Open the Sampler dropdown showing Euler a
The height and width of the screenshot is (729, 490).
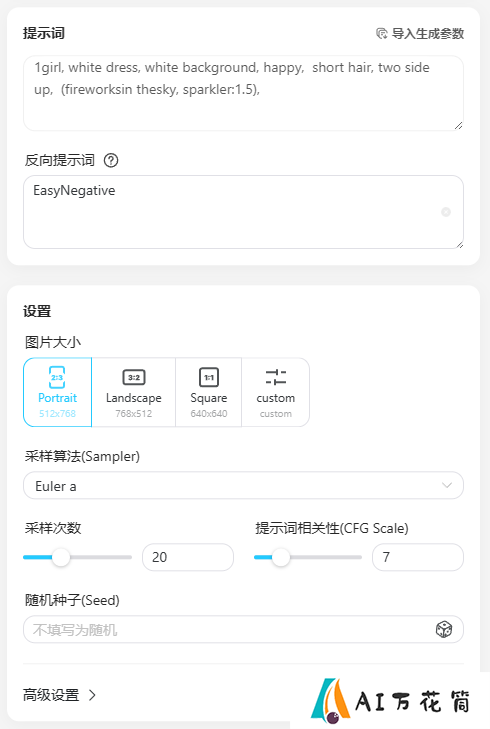244,485
